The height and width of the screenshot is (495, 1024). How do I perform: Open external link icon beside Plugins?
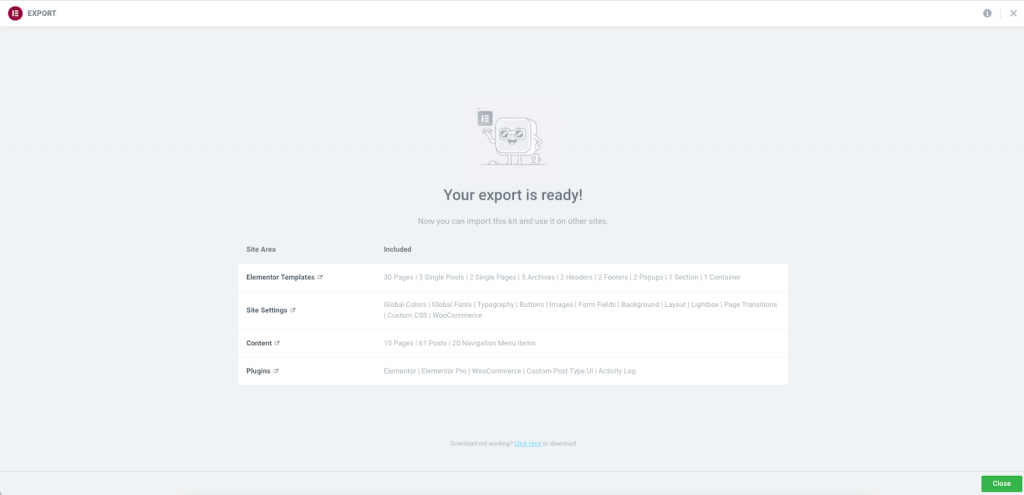(x=276, y=371)
